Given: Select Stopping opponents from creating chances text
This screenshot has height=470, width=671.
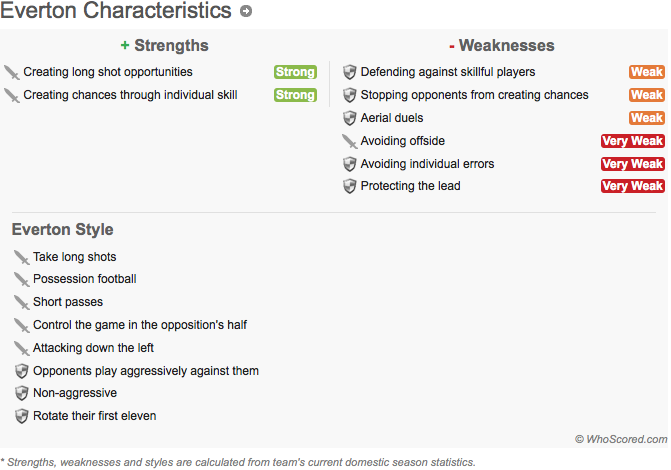Looking at the screenshot, I should coord(474,95).
